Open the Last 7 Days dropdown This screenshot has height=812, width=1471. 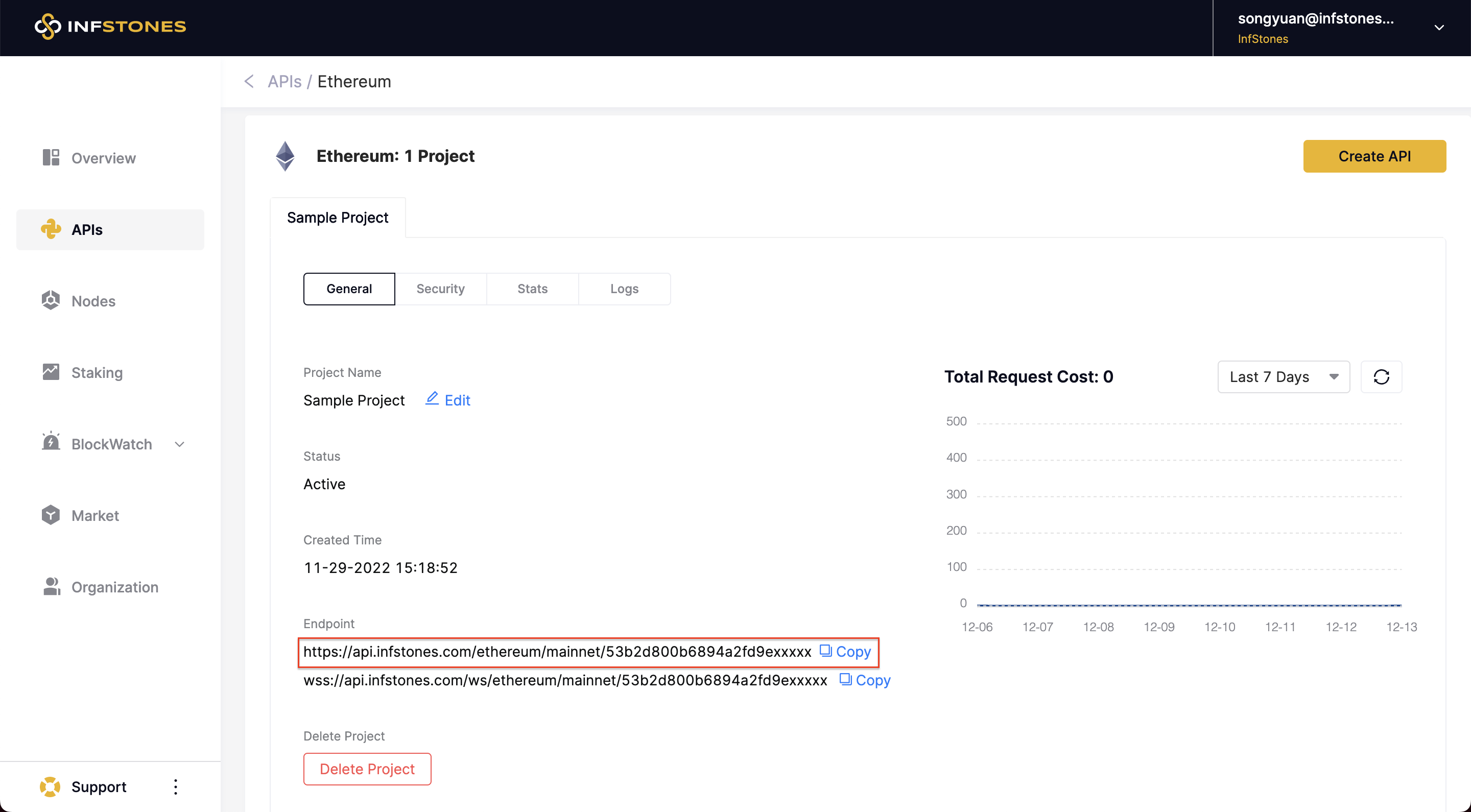(x=1283, y=377)
